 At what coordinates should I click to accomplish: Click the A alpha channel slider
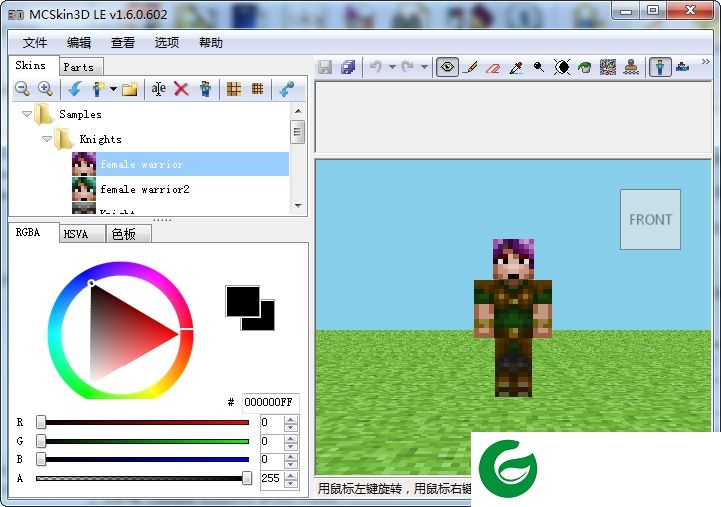144,479
